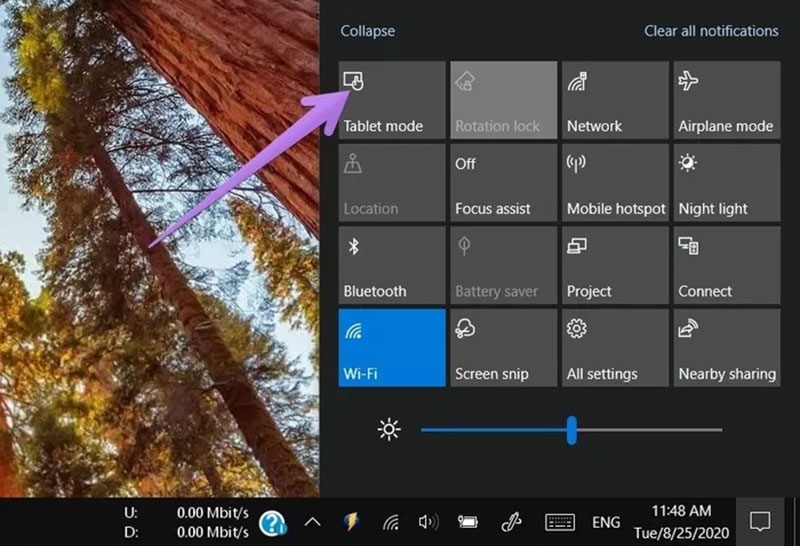The height and width of the screenshot is (546, 800).
Task: Open the pen Windows Ink Workspace icon
Action: [x=511, y=522]
